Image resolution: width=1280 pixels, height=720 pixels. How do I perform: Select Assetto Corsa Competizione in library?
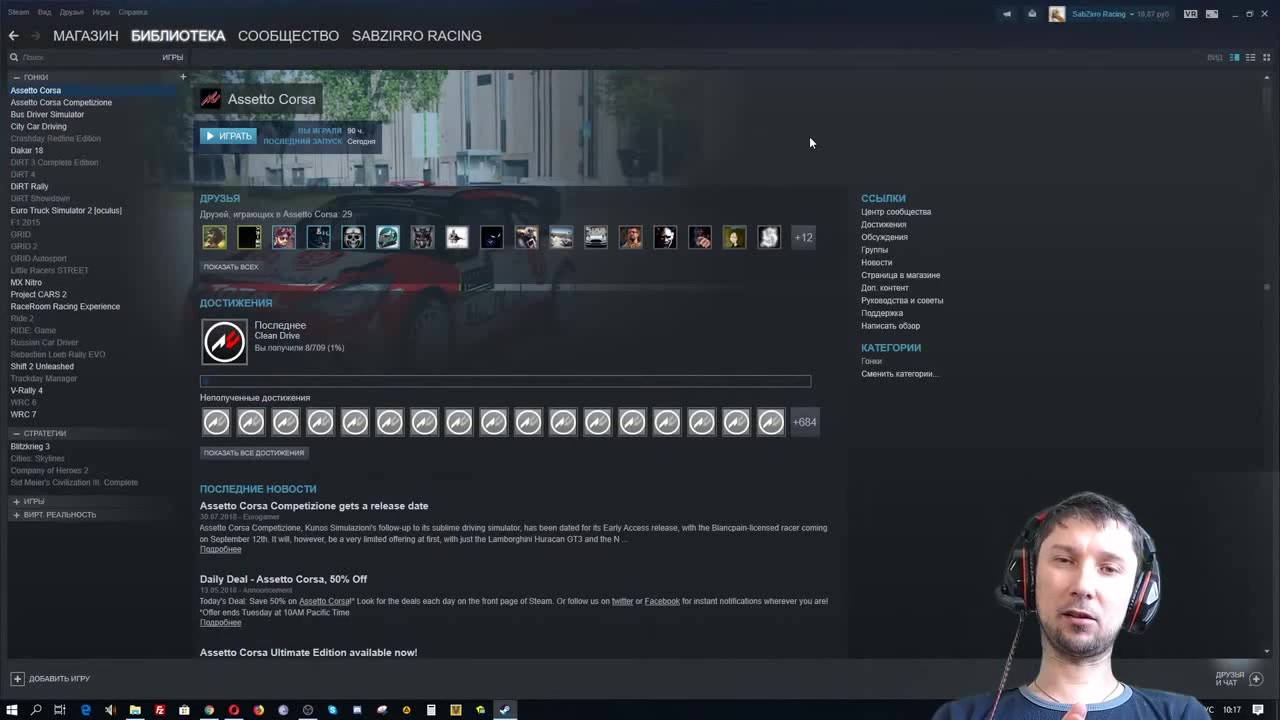pyautogui.click(x=61, y=102)
